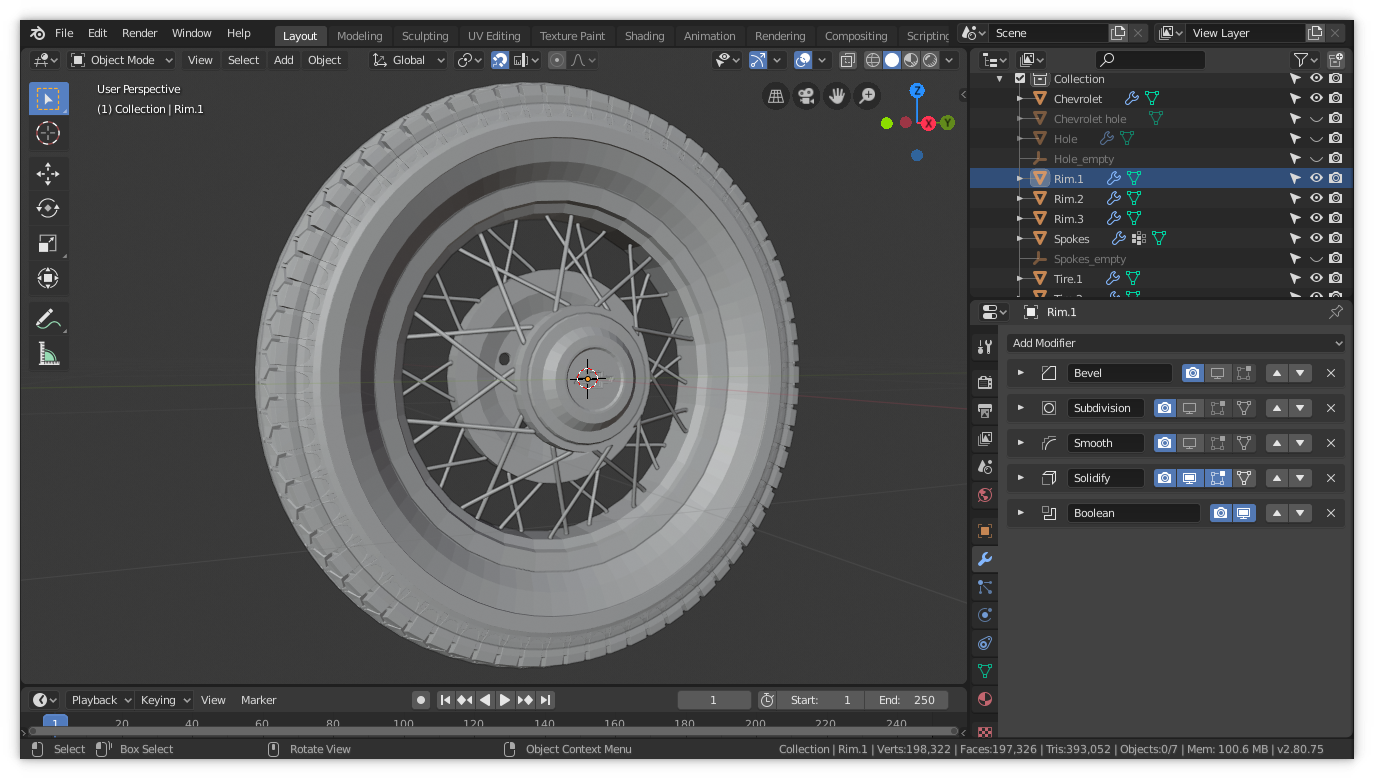The width and height of the screenshot is (1374, 779).
Task: Hide Spokes object in viewport
Action: (x=1316, y=238)
